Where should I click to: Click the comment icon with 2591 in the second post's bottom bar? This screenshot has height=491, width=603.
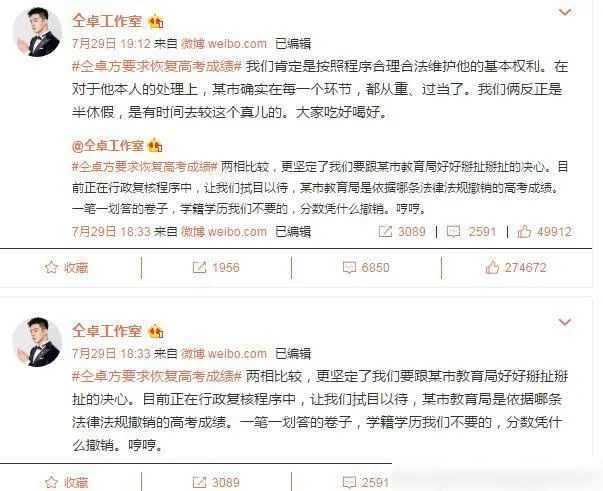349,482
